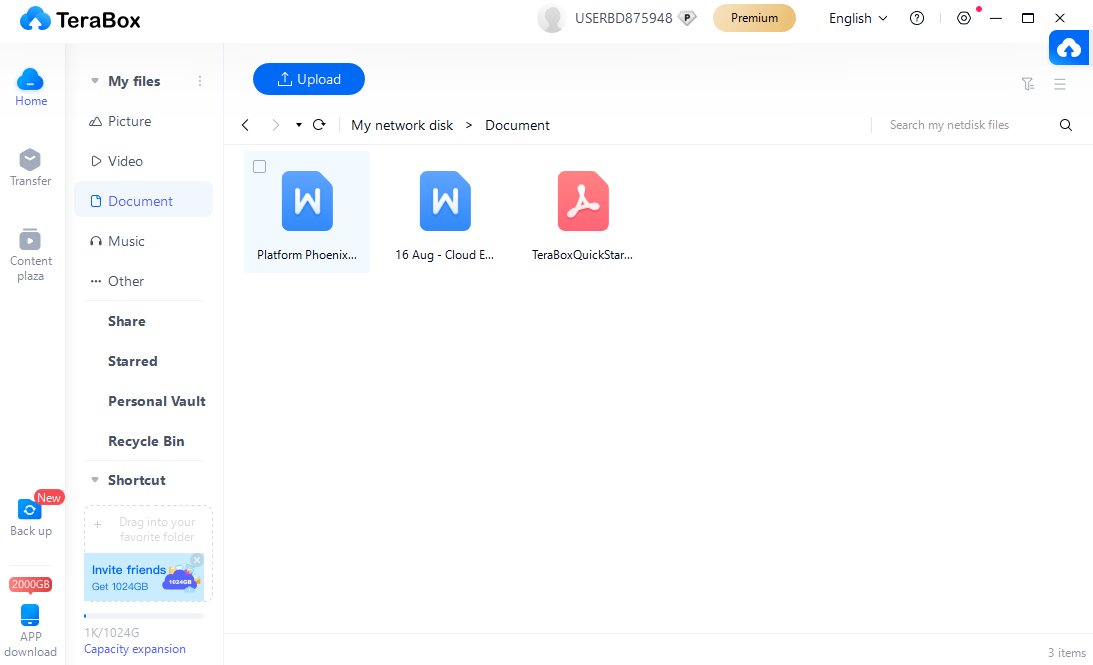Click Document in the breadcrumb path
Screen dimensions: 1093x665
coord(517,125)
